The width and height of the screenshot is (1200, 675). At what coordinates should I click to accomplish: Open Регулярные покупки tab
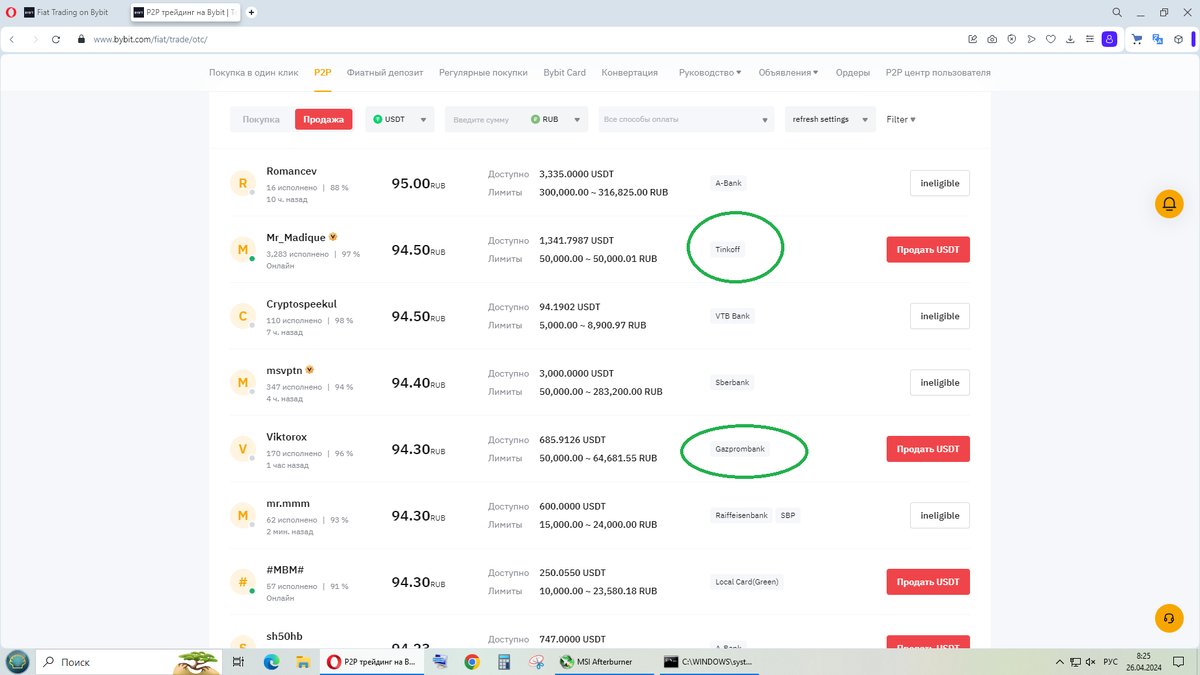coord(483,73)
